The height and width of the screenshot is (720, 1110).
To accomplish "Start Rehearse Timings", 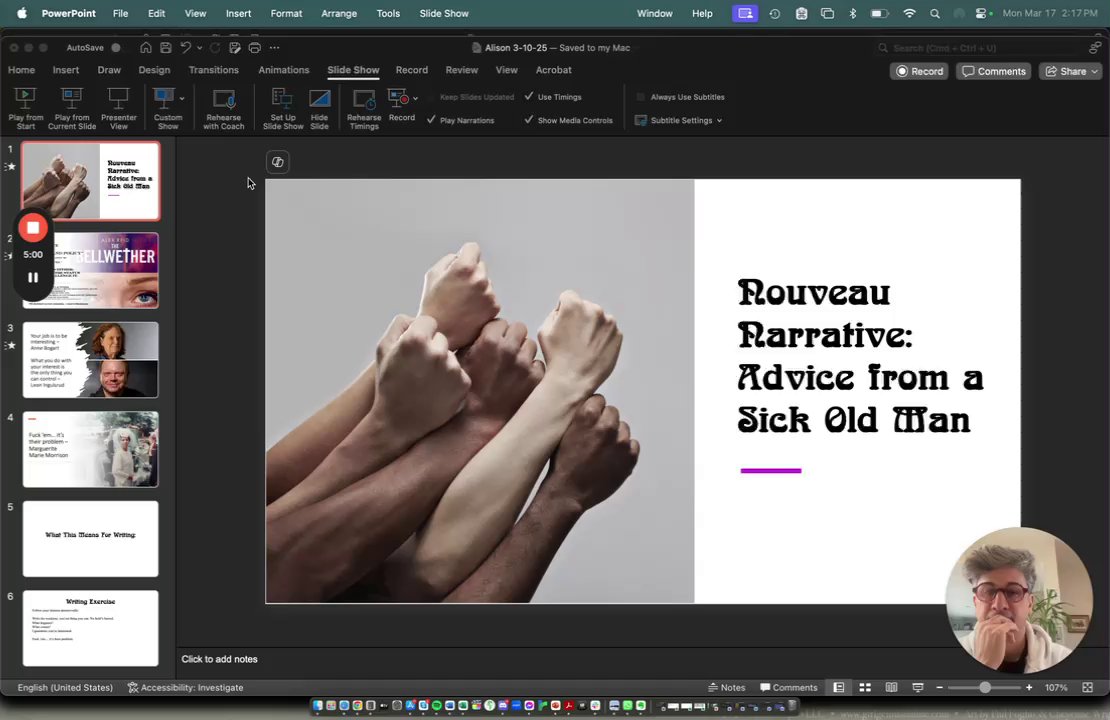I will point(364,99).
